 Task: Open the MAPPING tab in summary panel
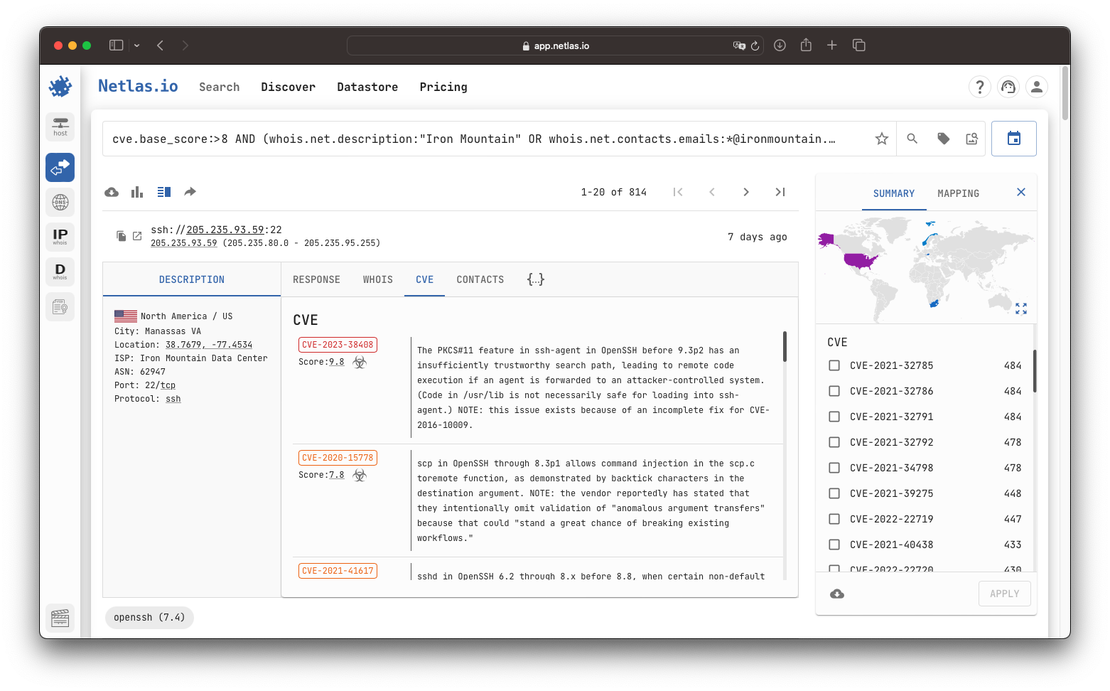pos(958,193)
